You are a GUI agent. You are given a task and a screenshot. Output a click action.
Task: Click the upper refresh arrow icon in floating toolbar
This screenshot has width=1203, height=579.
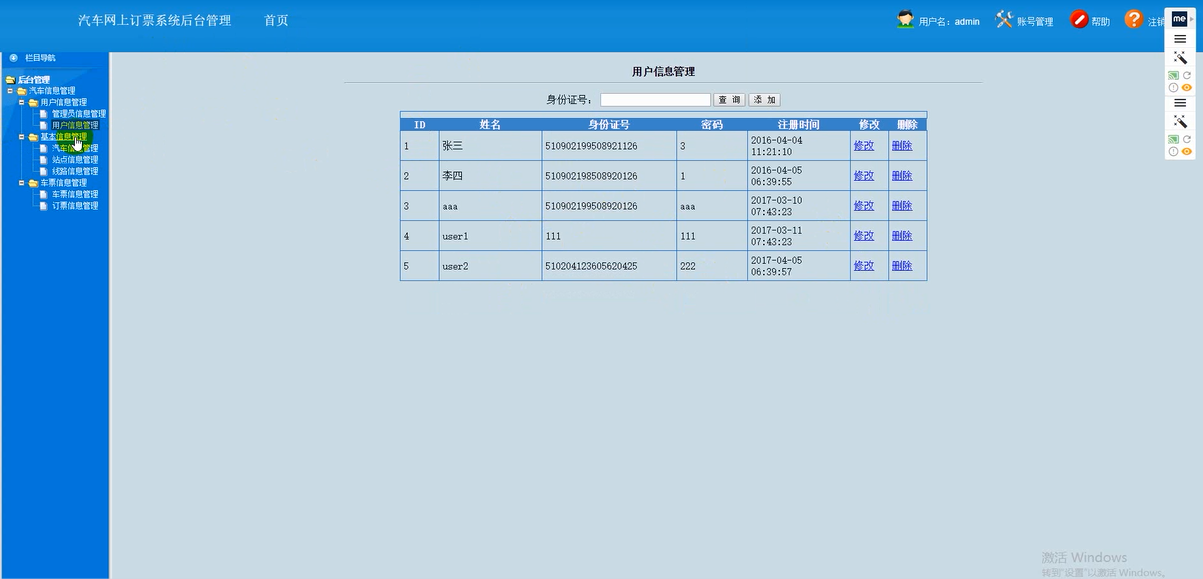tap(1187, 75)
